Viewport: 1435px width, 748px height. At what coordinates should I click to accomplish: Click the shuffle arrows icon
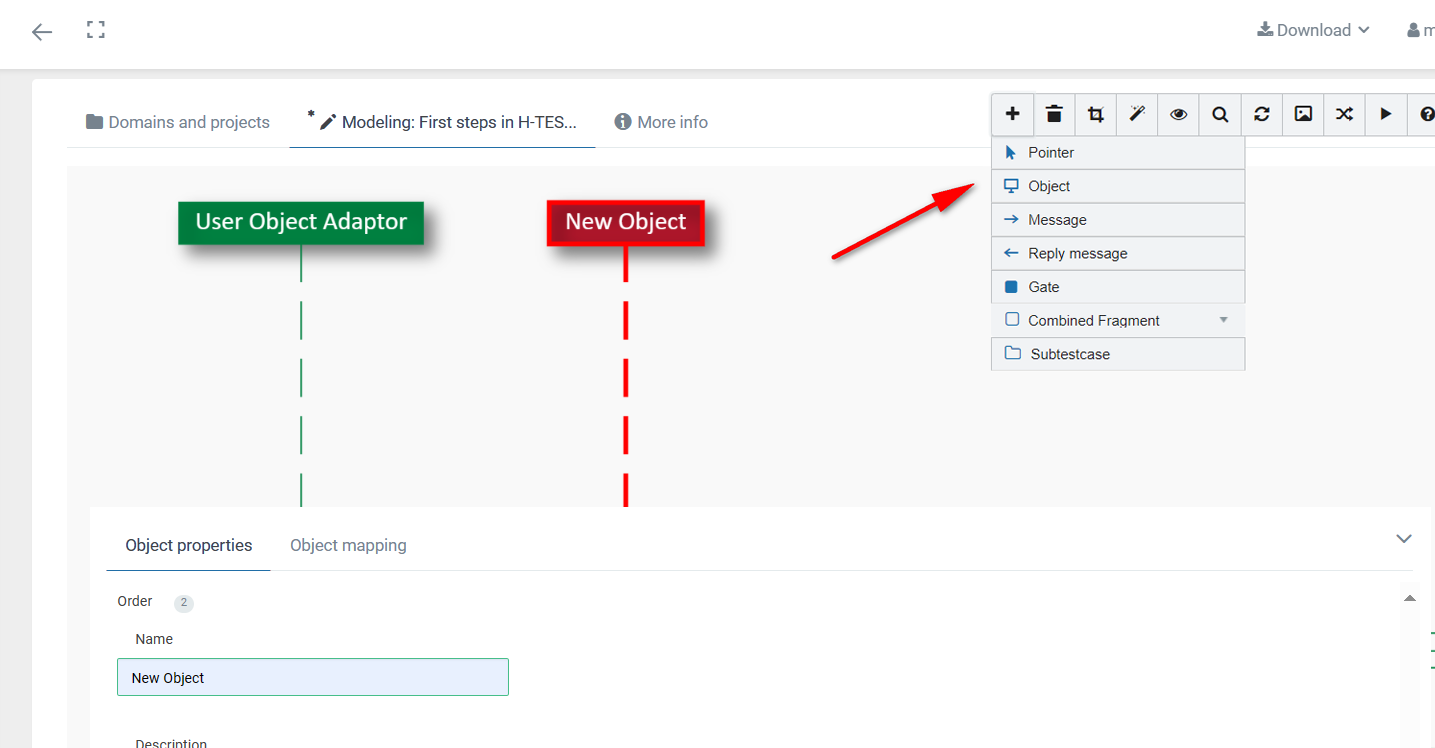coord(1345,114)
